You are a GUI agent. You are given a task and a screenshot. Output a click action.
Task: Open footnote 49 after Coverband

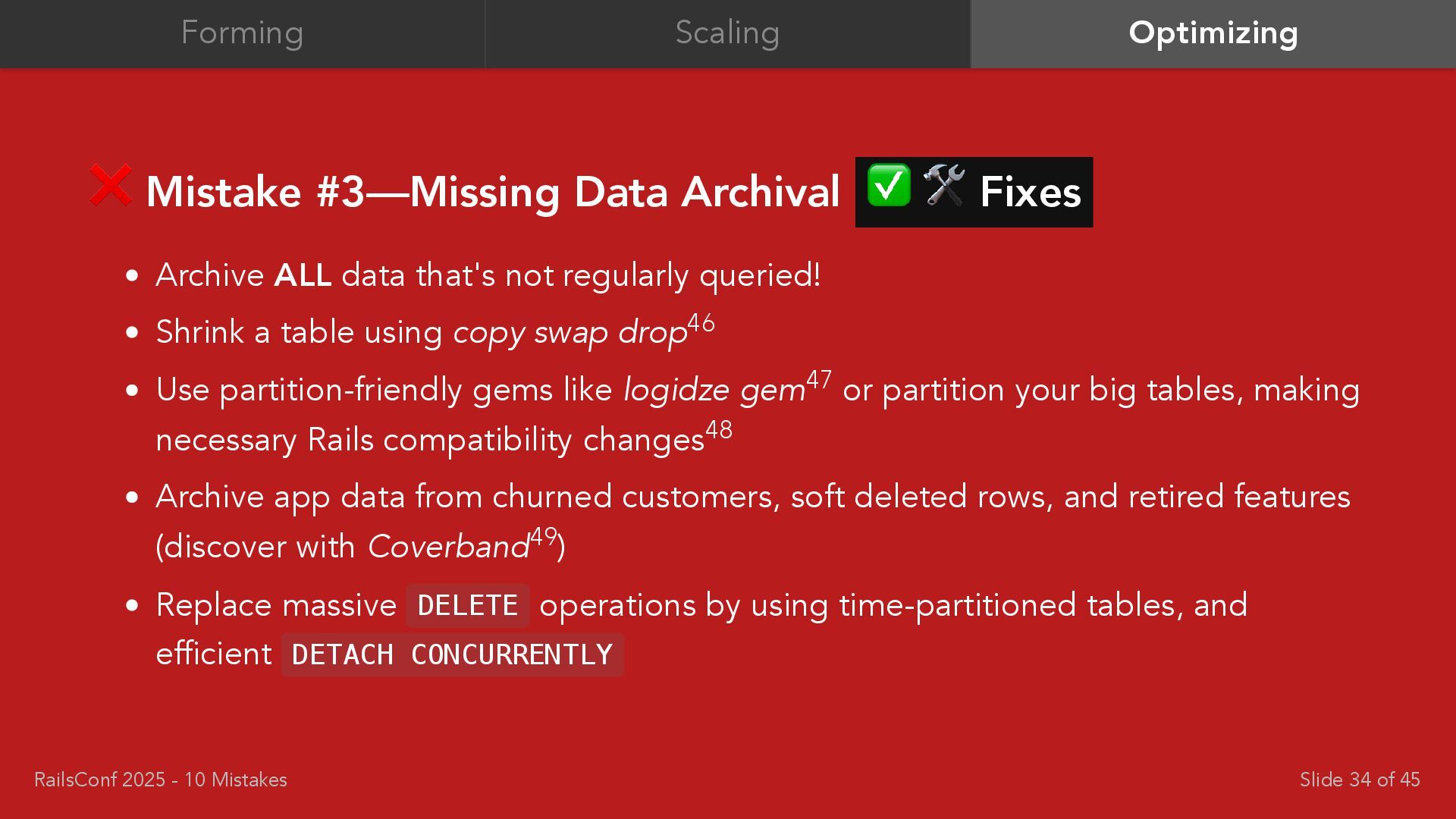click(544, 536)
